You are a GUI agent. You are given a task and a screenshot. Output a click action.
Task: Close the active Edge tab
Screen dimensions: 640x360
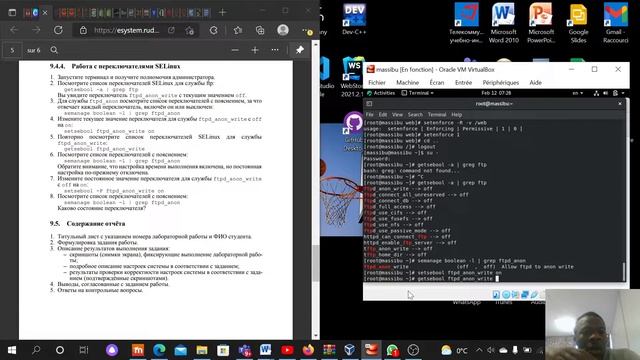[x=45, y=13]
